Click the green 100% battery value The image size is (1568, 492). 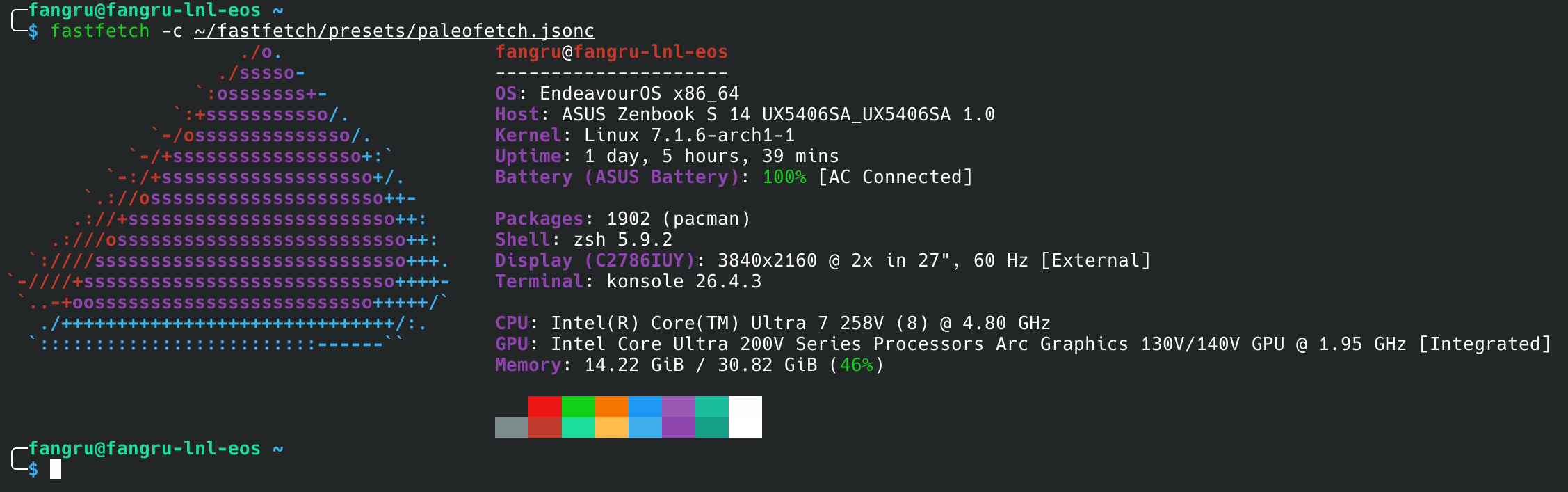[784, 177]
